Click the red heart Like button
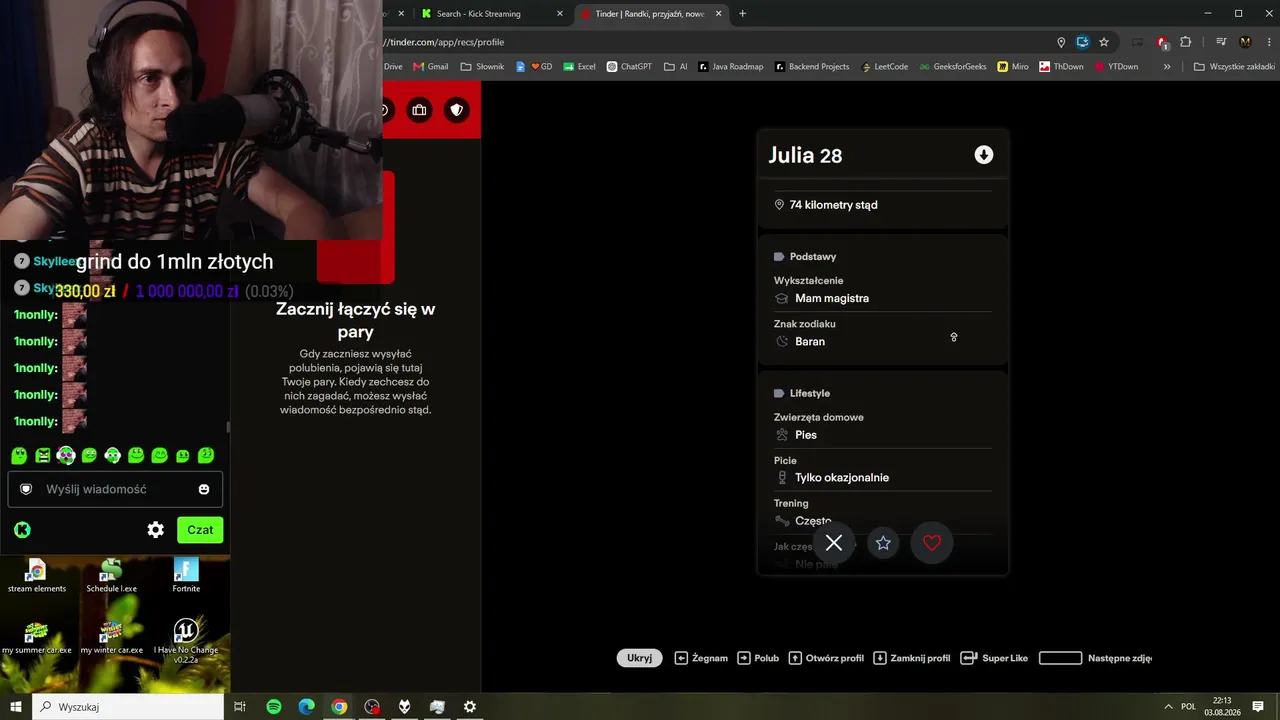 pyautogui.click(x=932, y=543)
